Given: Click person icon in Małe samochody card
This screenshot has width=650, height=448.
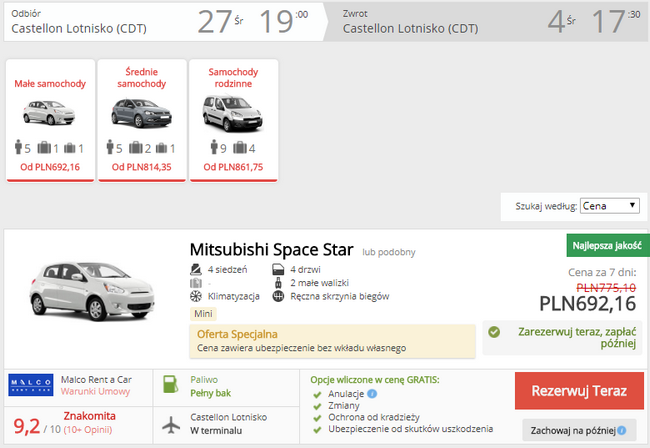Looking at the screenshot, I should click(18, 147).
